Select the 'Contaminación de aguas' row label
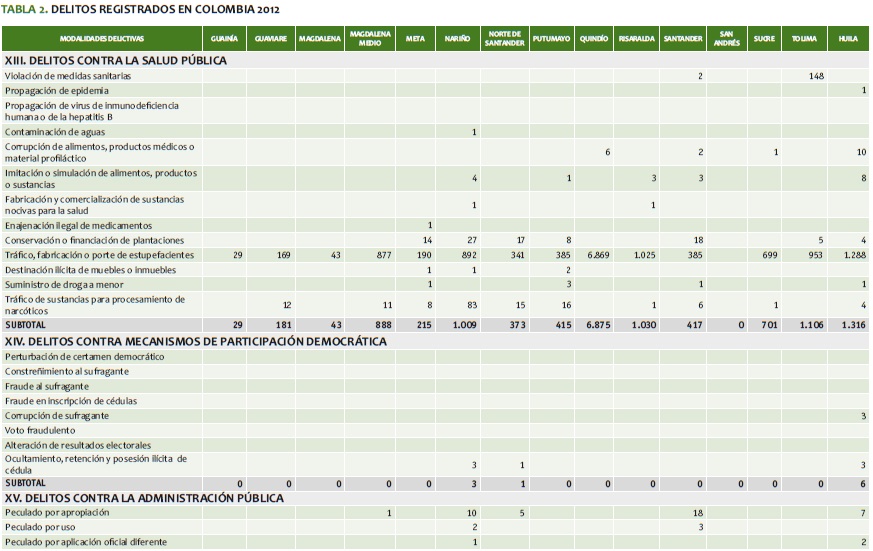Image resolution: width=873 pixels, height=551 pixels. tap(55, 132)
